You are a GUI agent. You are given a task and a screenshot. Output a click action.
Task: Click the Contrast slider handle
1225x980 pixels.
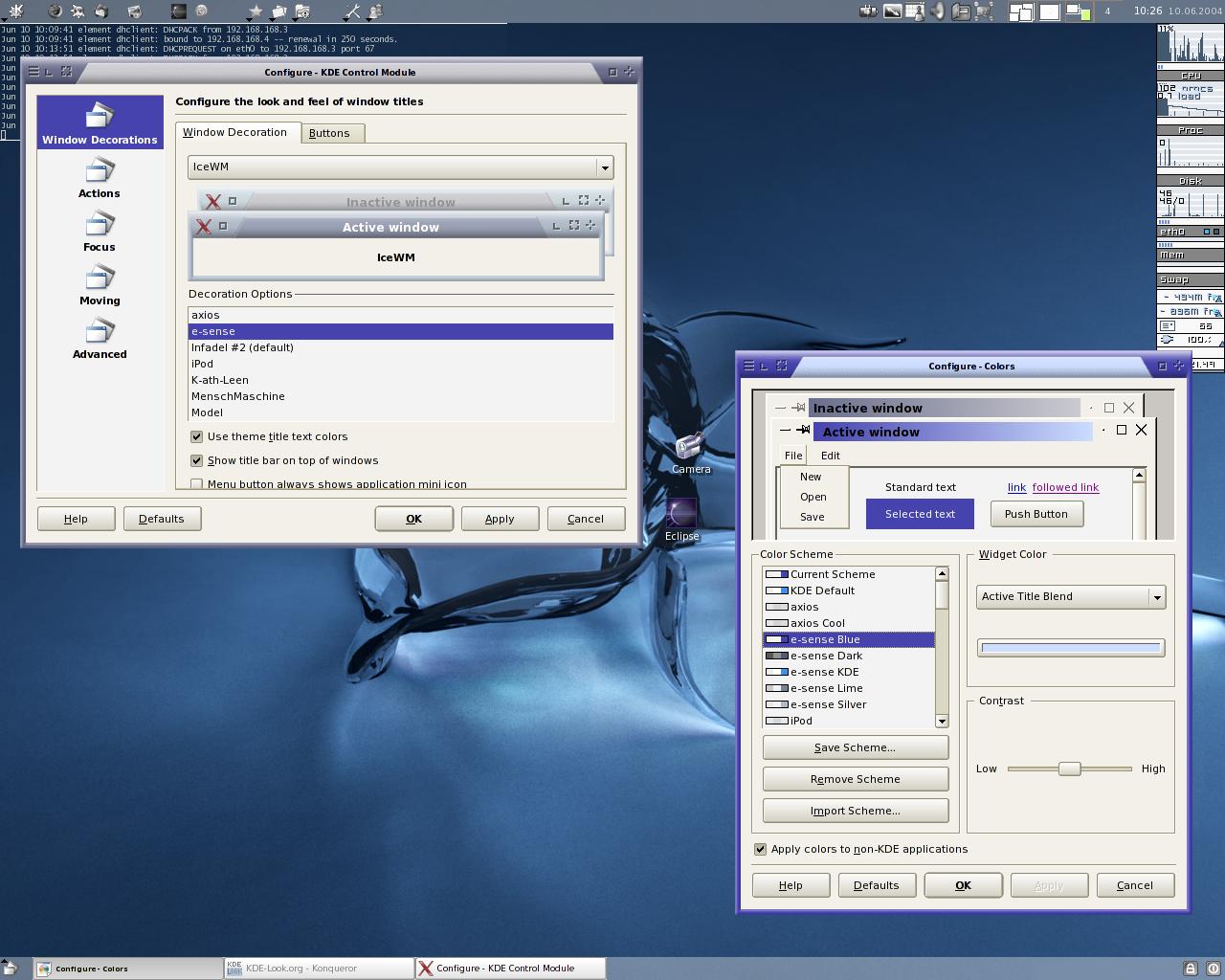tap(1069, 768)
